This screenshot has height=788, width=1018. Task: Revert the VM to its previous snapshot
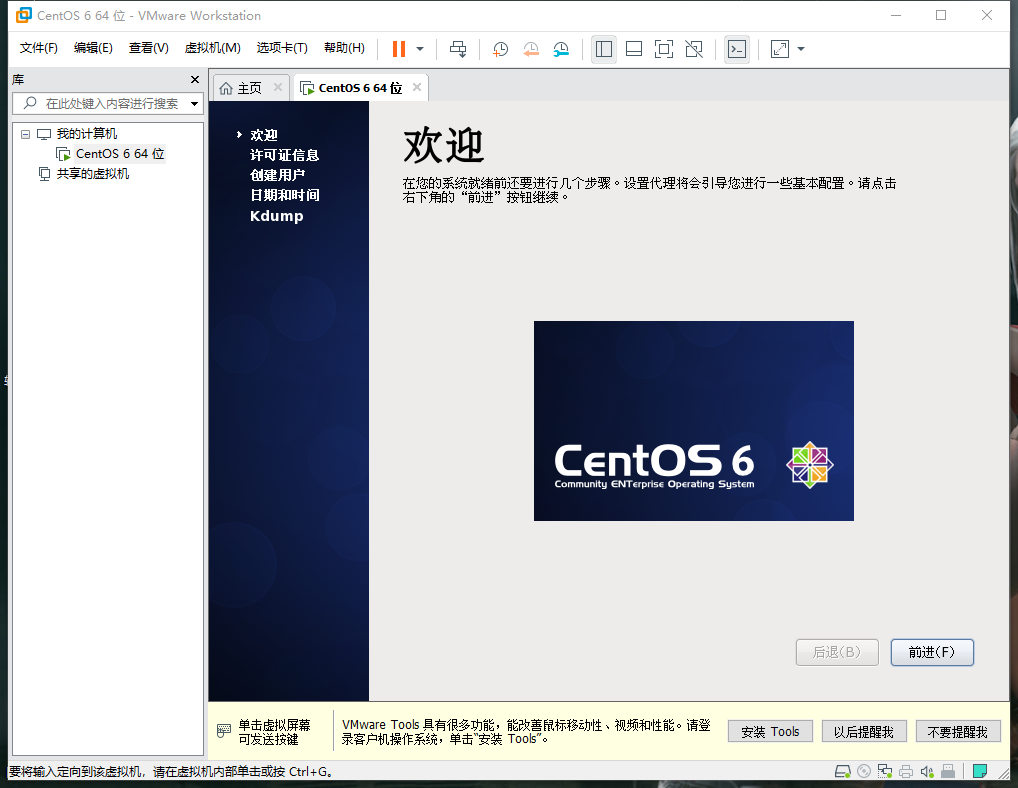click(x=531, y=49)
